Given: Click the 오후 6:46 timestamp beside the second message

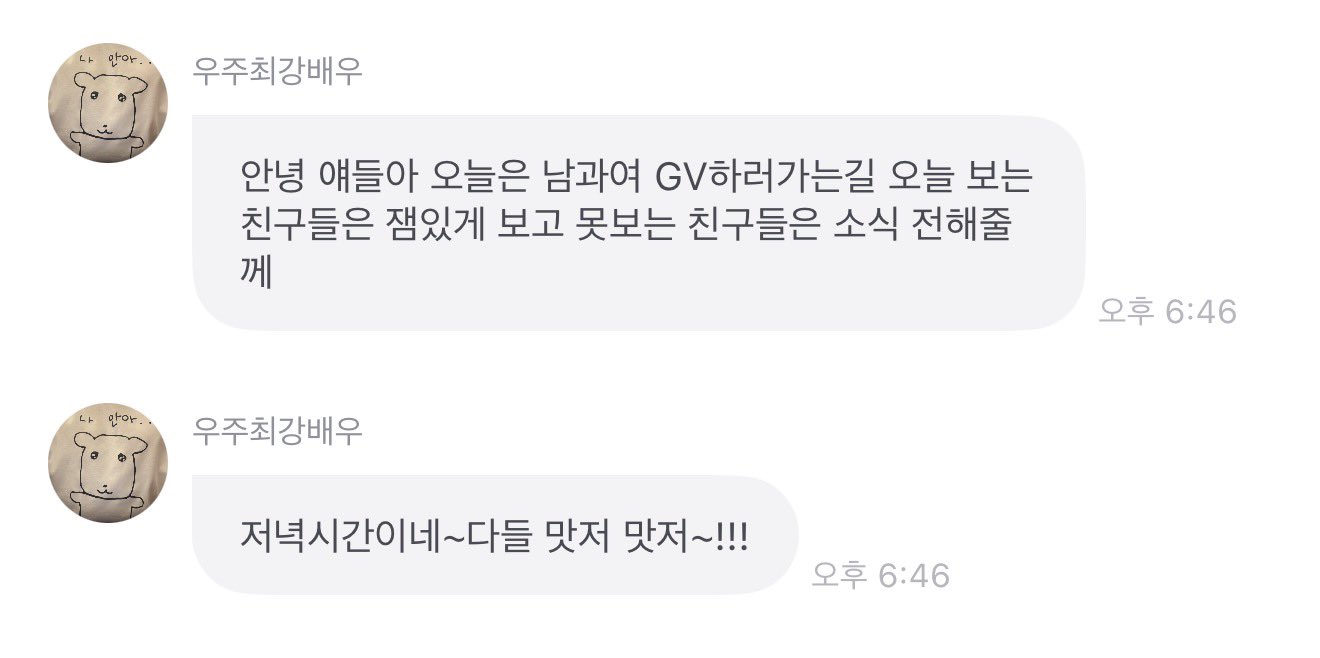Looking at the screenshot, I should [880, 575].
